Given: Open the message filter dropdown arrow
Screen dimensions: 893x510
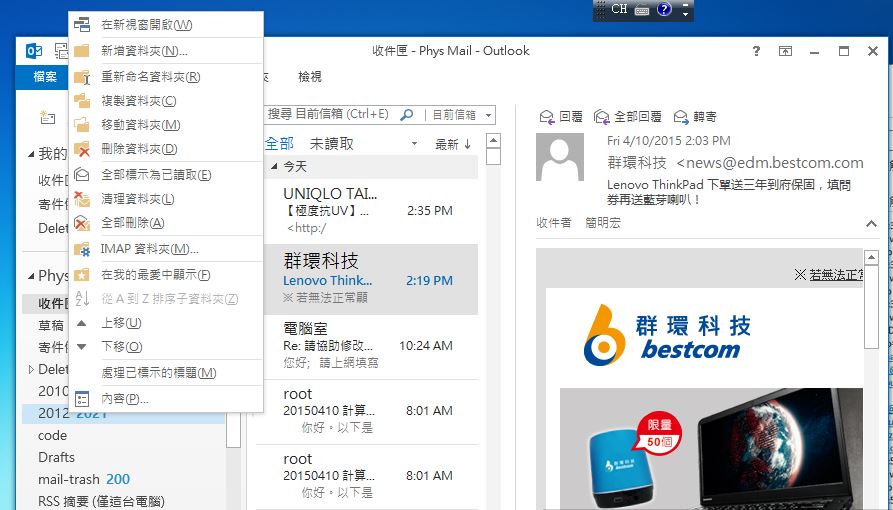Looking at the screenshot, I should click(415, 144).
